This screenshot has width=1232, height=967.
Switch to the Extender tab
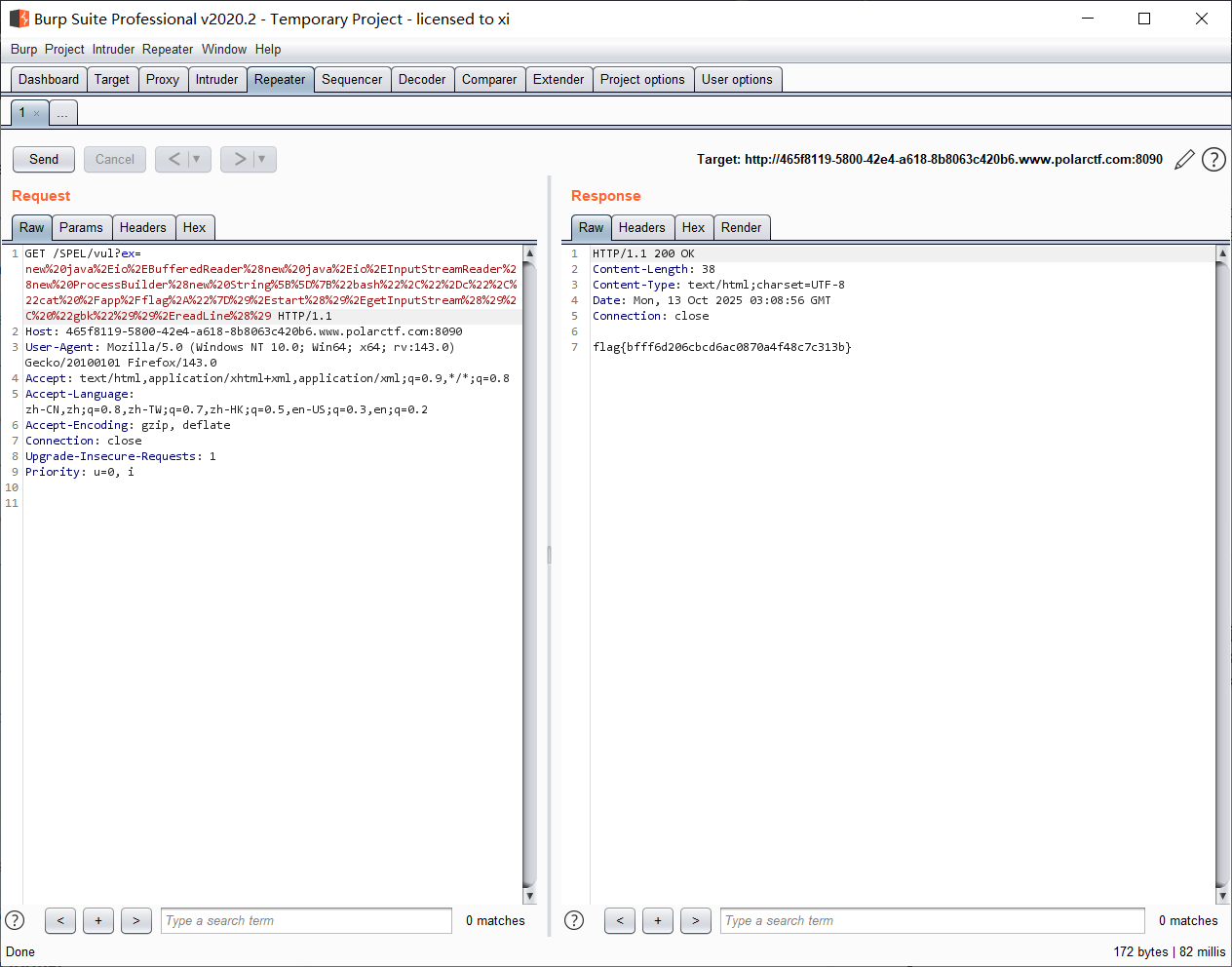pos(558,80)
